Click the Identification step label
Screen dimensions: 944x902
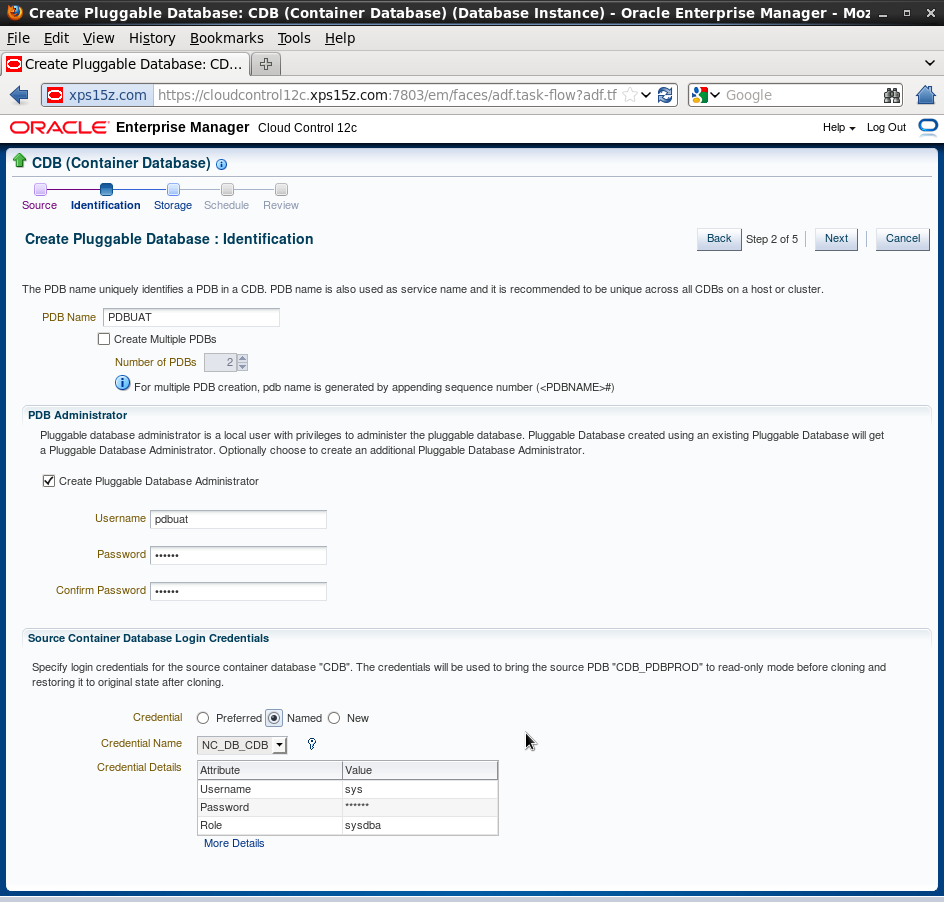point(105,205)
